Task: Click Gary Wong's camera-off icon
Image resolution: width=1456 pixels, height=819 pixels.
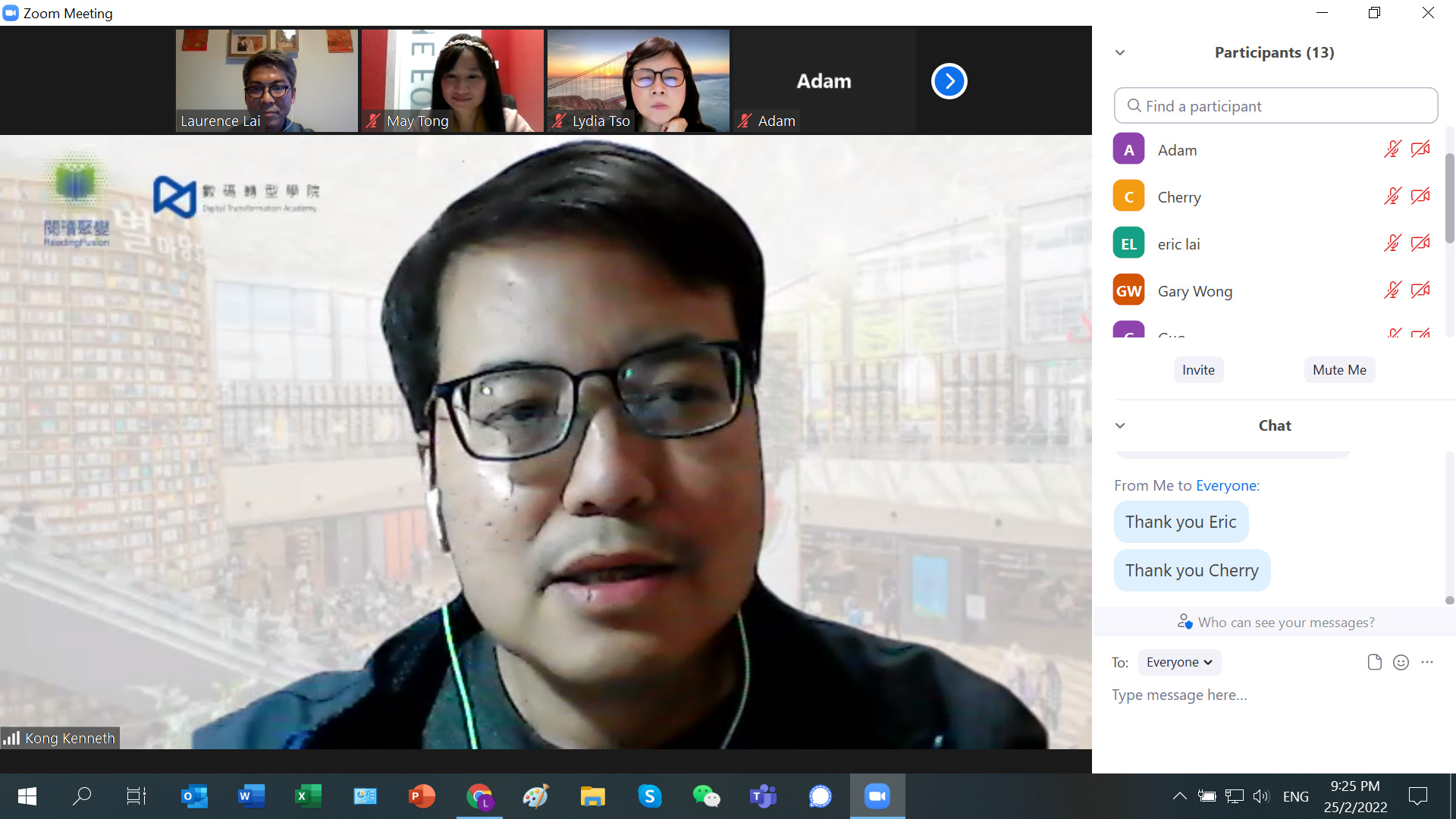Action: [x=1420, y=290]
